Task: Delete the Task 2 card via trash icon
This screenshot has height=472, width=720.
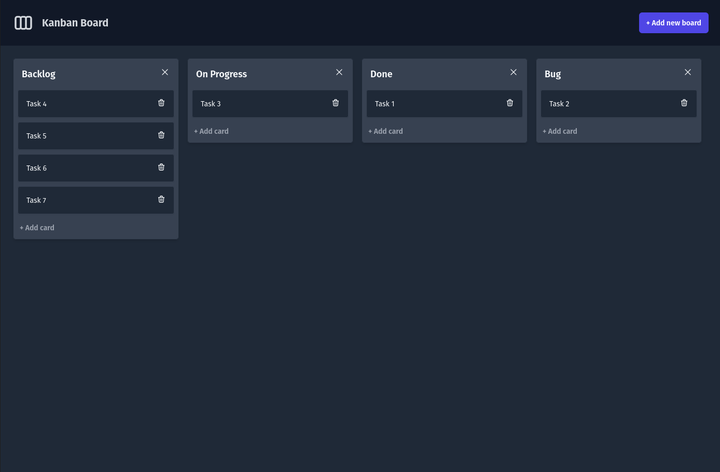Action: click(x=684, y=103)
